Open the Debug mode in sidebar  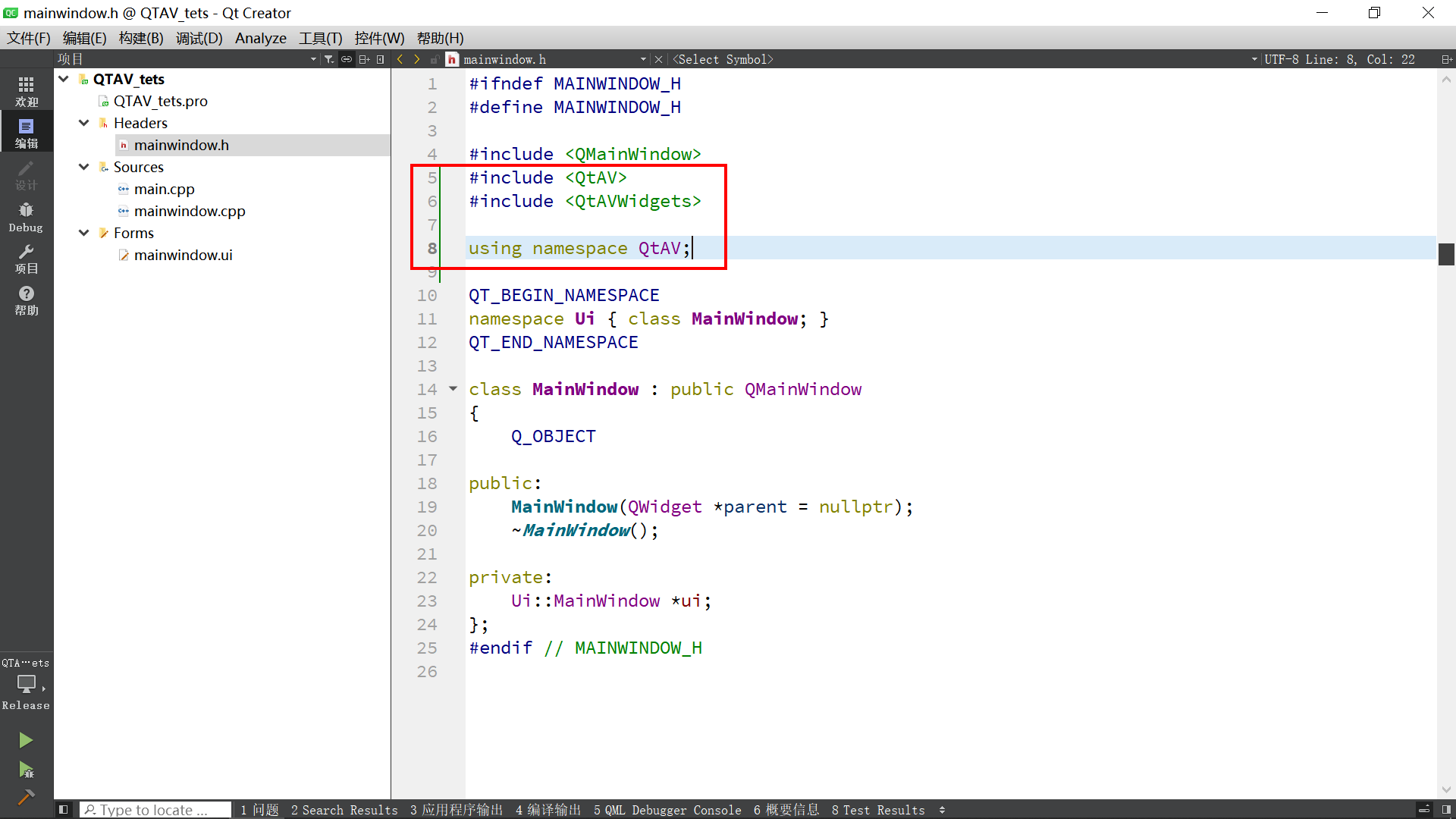(x=26, y=217)
